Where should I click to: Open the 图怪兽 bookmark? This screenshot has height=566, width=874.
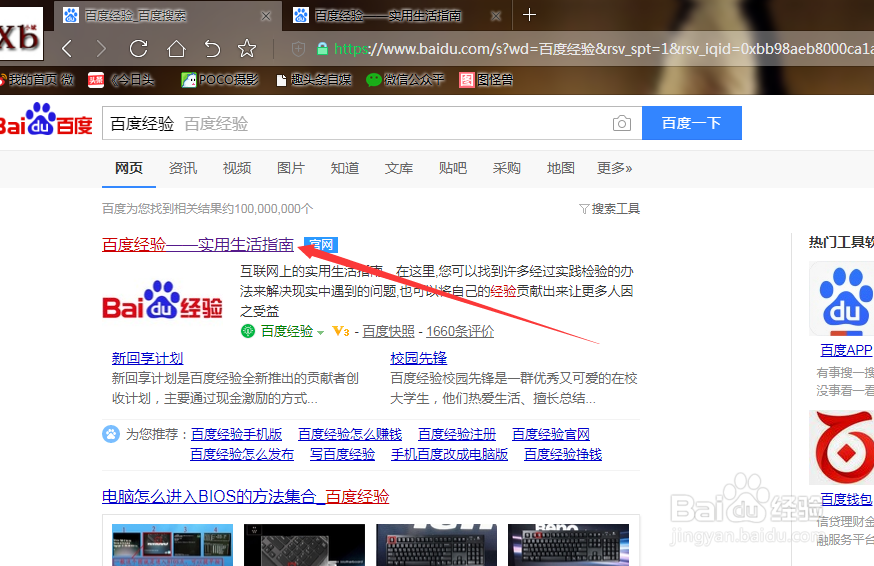click(486, 80)
